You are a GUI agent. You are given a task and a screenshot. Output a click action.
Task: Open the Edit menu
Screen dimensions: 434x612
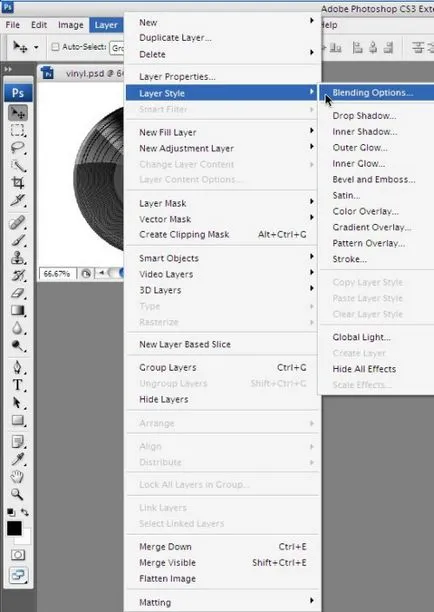[x=39, y=25]
